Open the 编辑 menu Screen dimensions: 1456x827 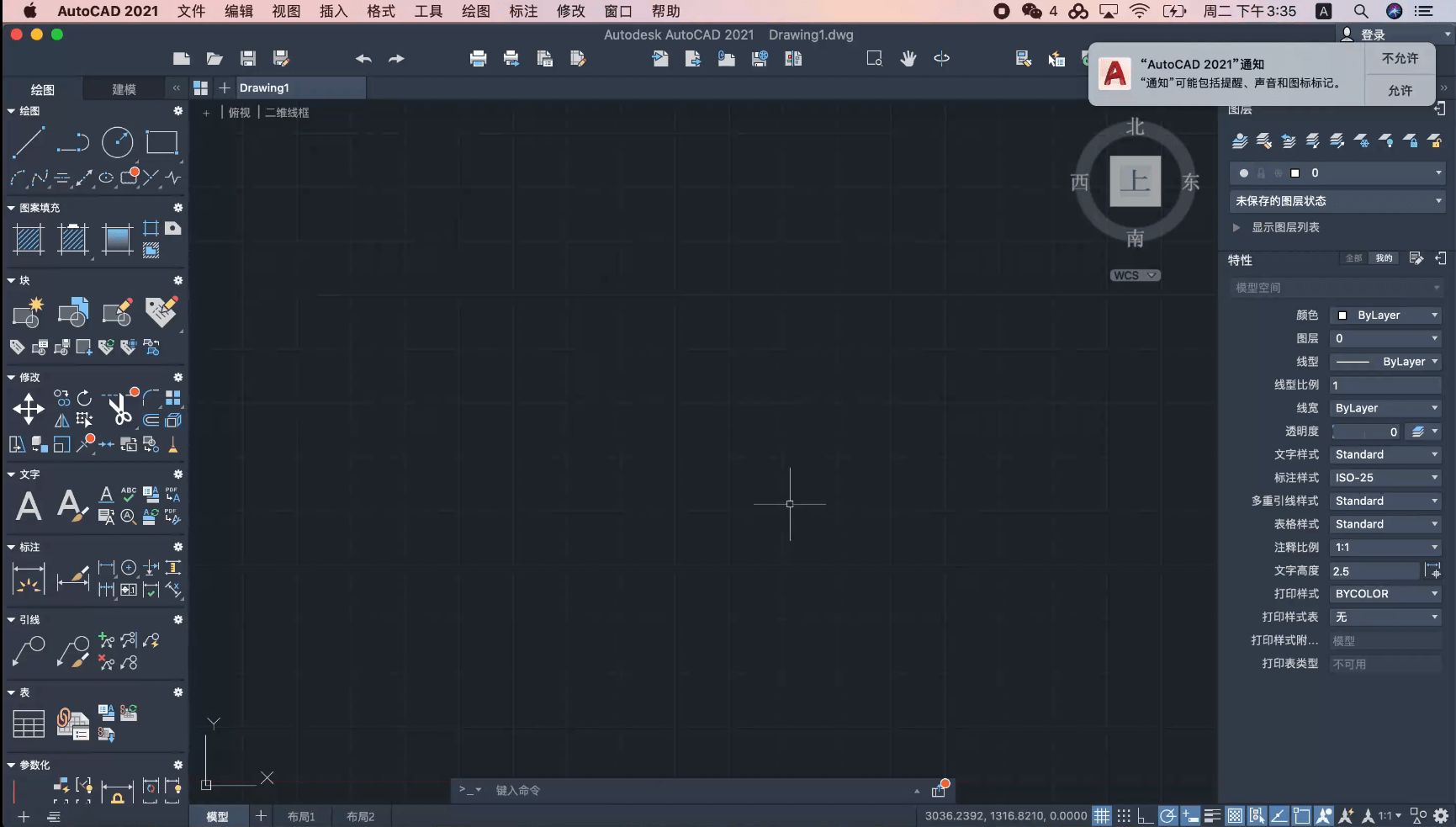(239, 11)
